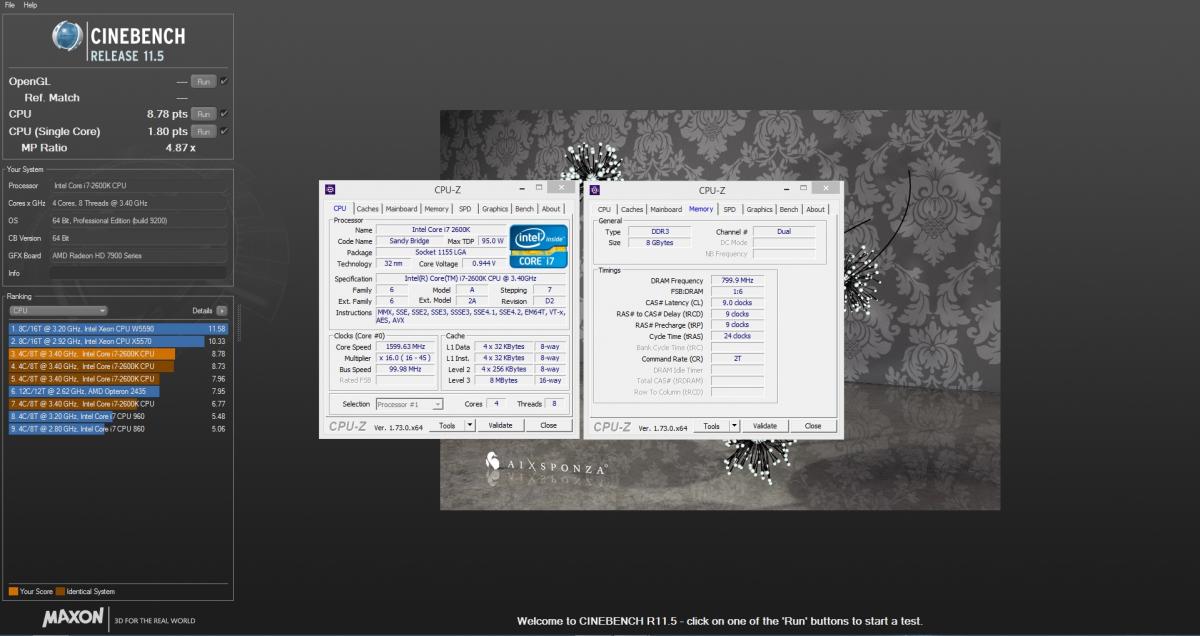Open the File menu
This screenshot has height=636, width=1200.
click(x=9, y=5)
